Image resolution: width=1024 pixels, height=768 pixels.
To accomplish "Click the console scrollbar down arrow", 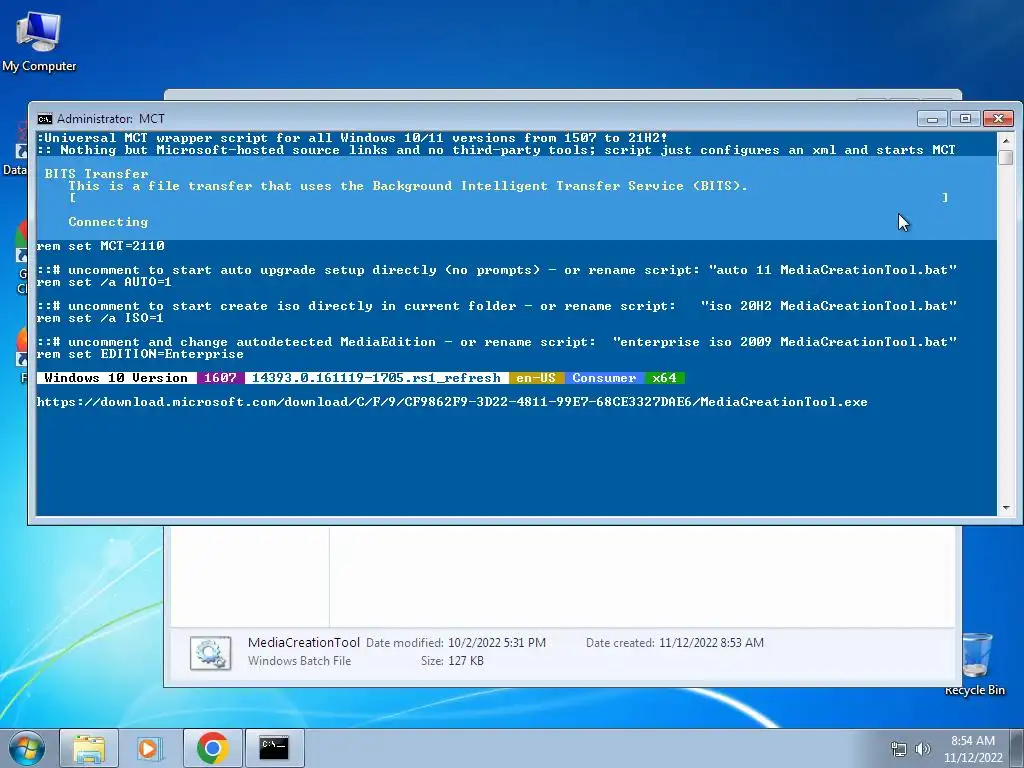I will 1006,507.
